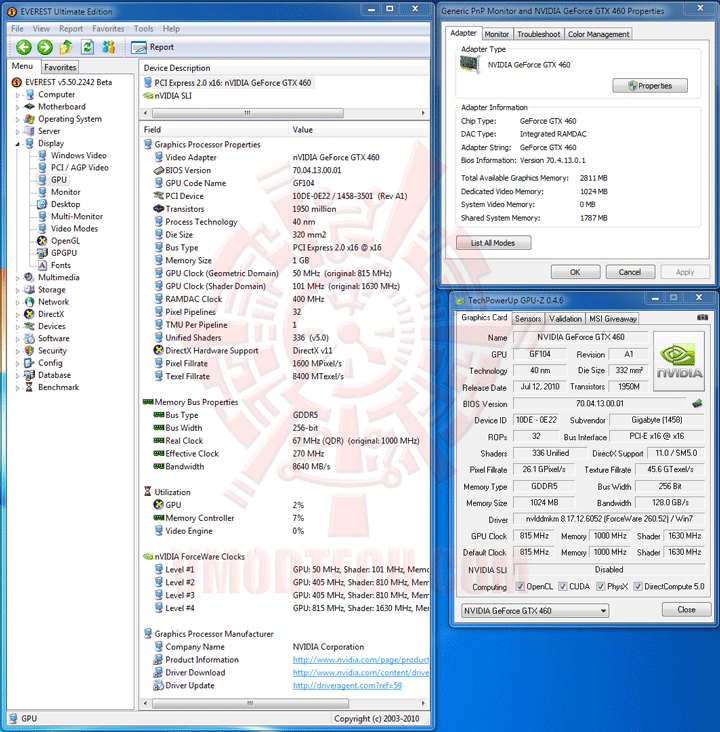Click the Close button in GPU-Z
This screenshot has width=720, height=732.
pos(686,610)
